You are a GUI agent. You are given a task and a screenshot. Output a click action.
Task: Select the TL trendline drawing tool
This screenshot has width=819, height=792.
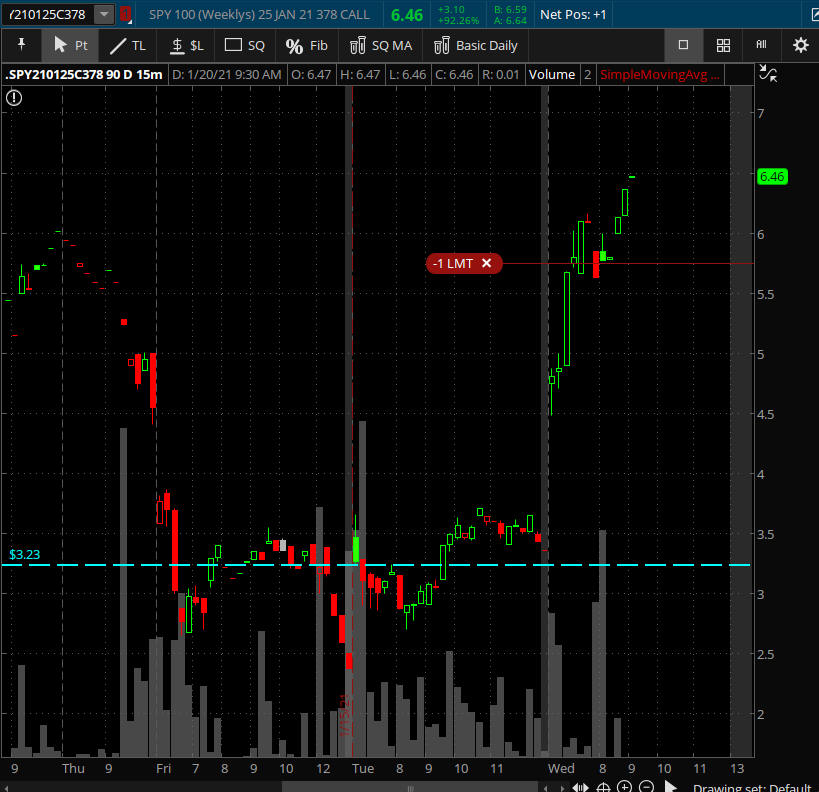point(128,45)
